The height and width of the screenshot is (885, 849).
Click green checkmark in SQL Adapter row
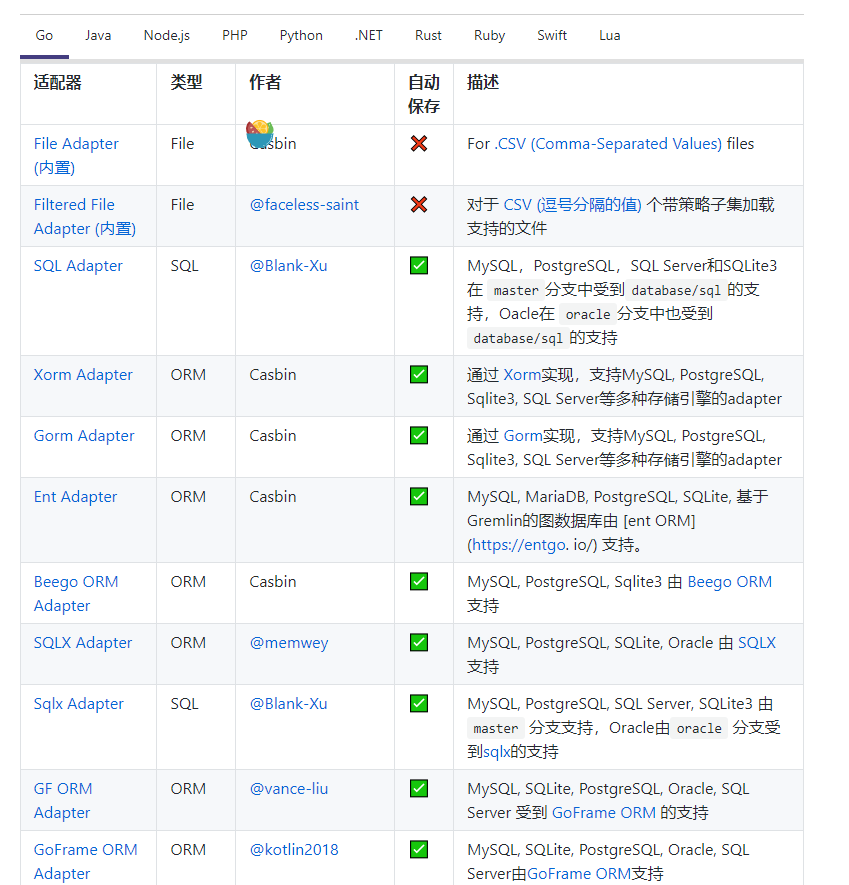click(x=419, y=266)
